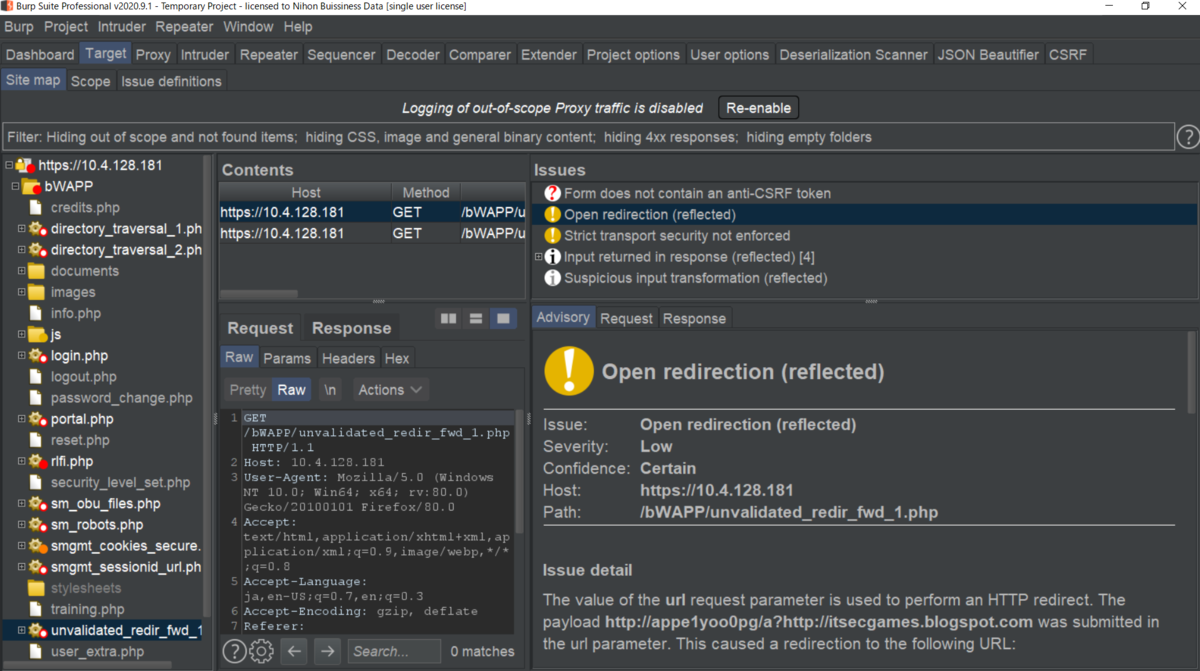Click the Strict transport security warning icon
This screenshot has height=671, width=1200.
coord(552,235)
